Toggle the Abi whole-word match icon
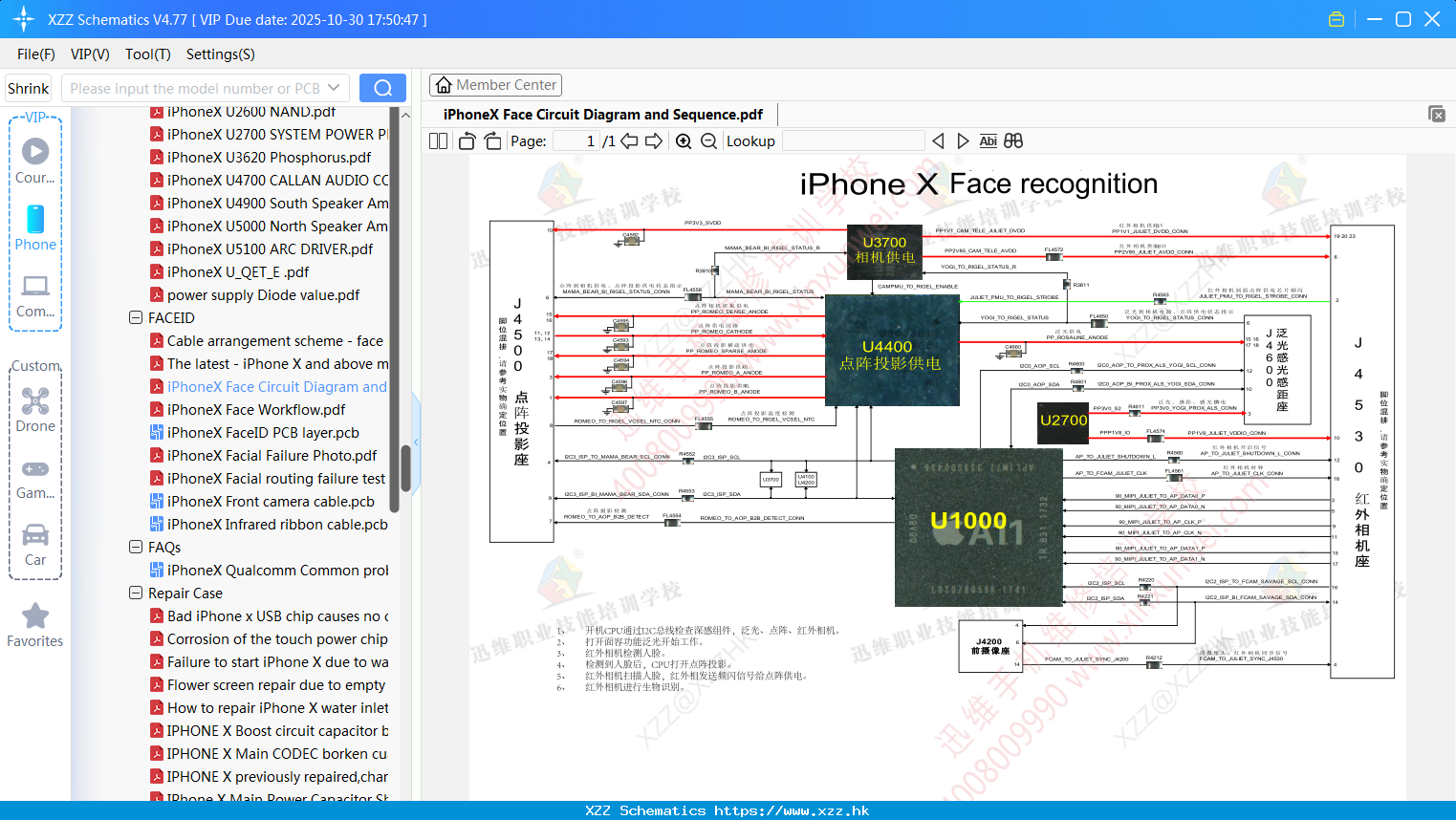 click(989, 141)
